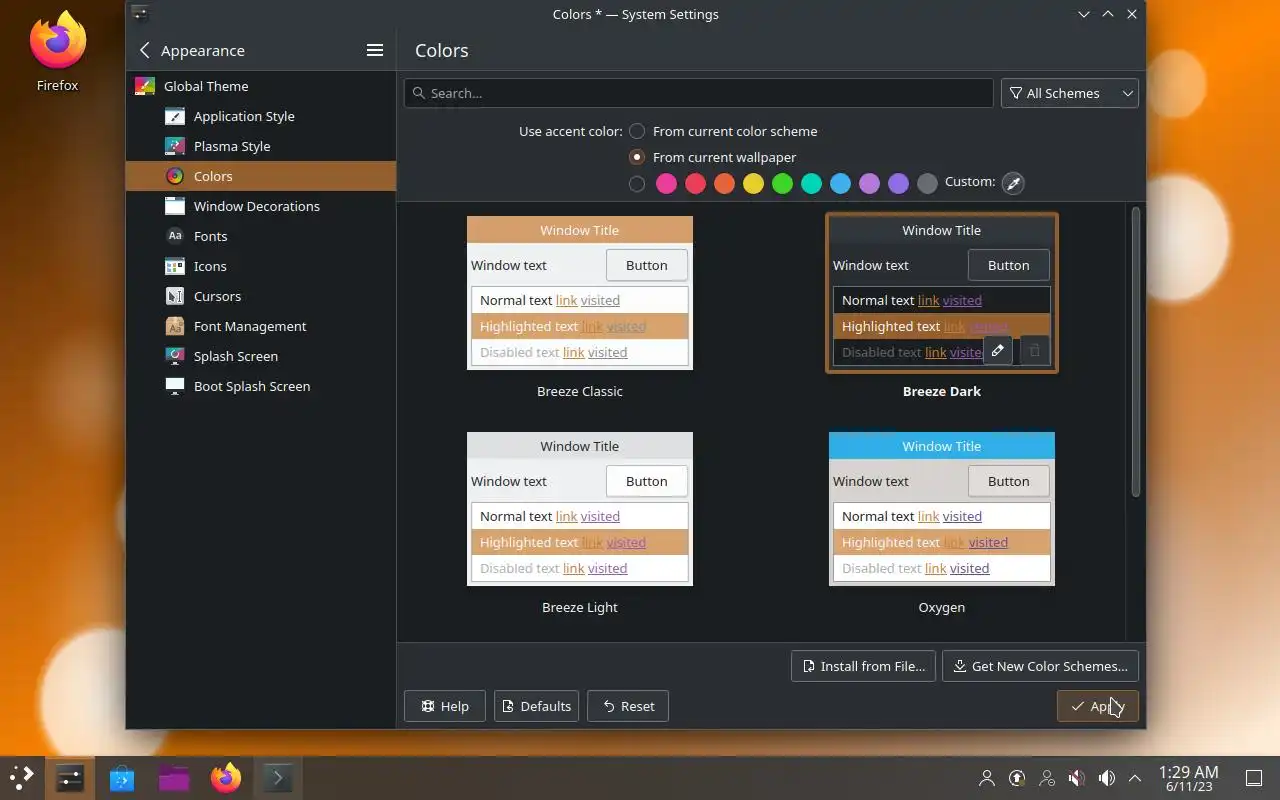Click the Plasma Style sidebar icon
The height and width of the screenshot is (800, 1280).
click(x=175, y=146)
